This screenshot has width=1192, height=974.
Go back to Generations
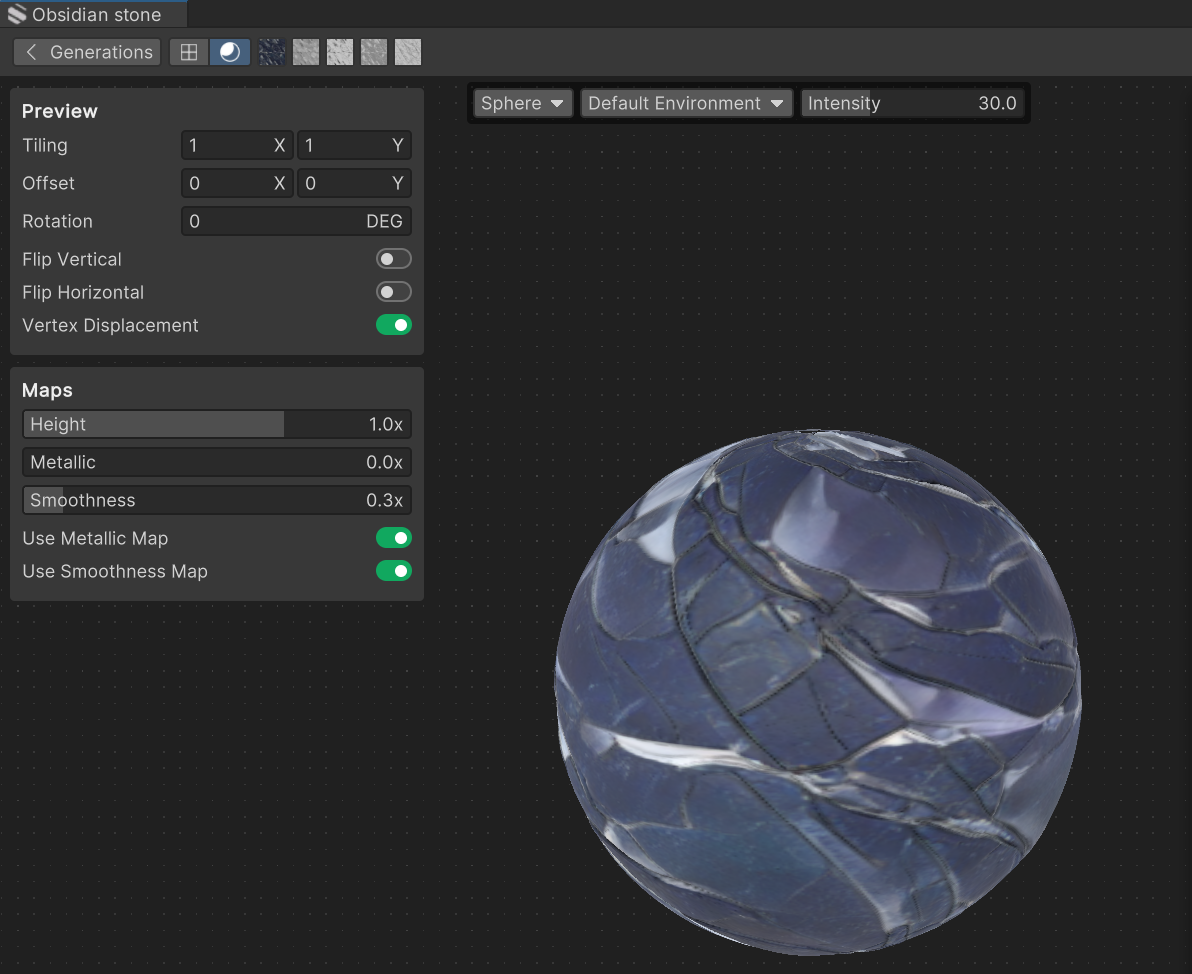(87, 52)
